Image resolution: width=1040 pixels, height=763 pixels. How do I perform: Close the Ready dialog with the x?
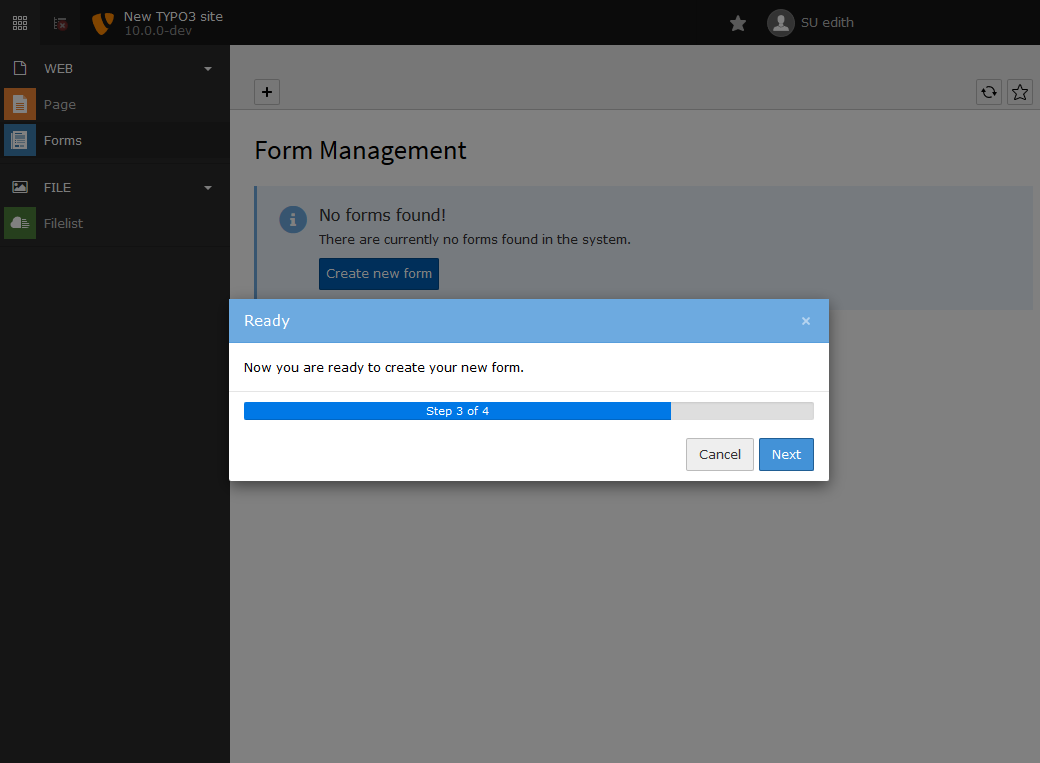point(806,321)
